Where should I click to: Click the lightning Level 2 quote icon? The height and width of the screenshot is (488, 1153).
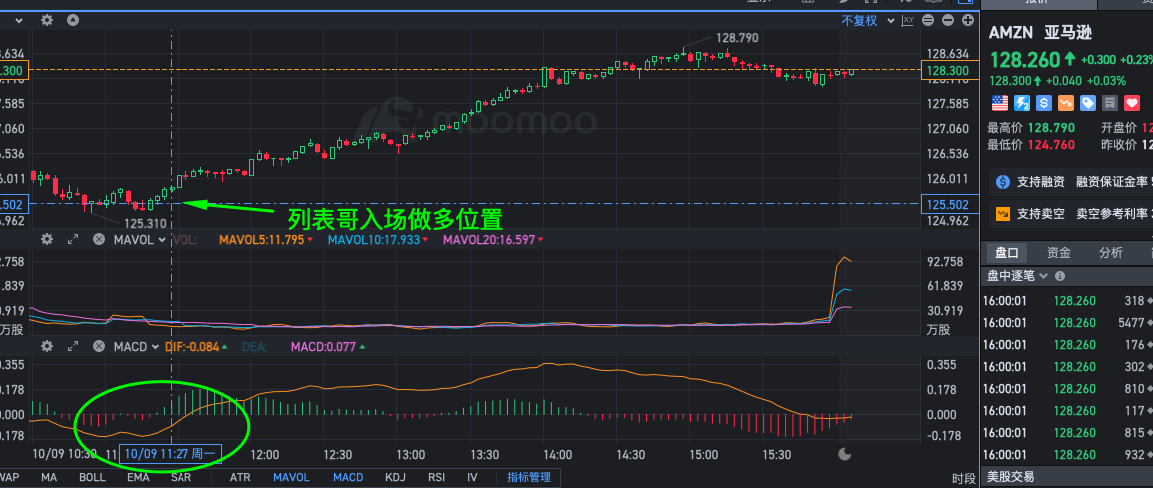(1021, 103)
